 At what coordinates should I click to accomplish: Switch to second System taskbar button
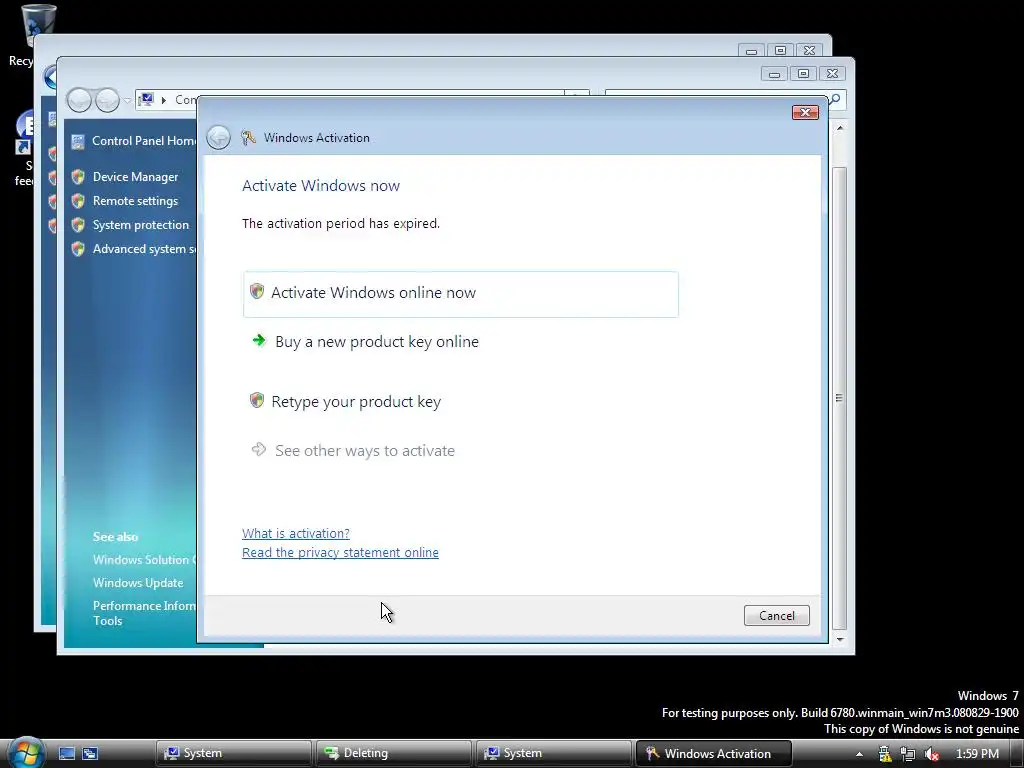554,753
